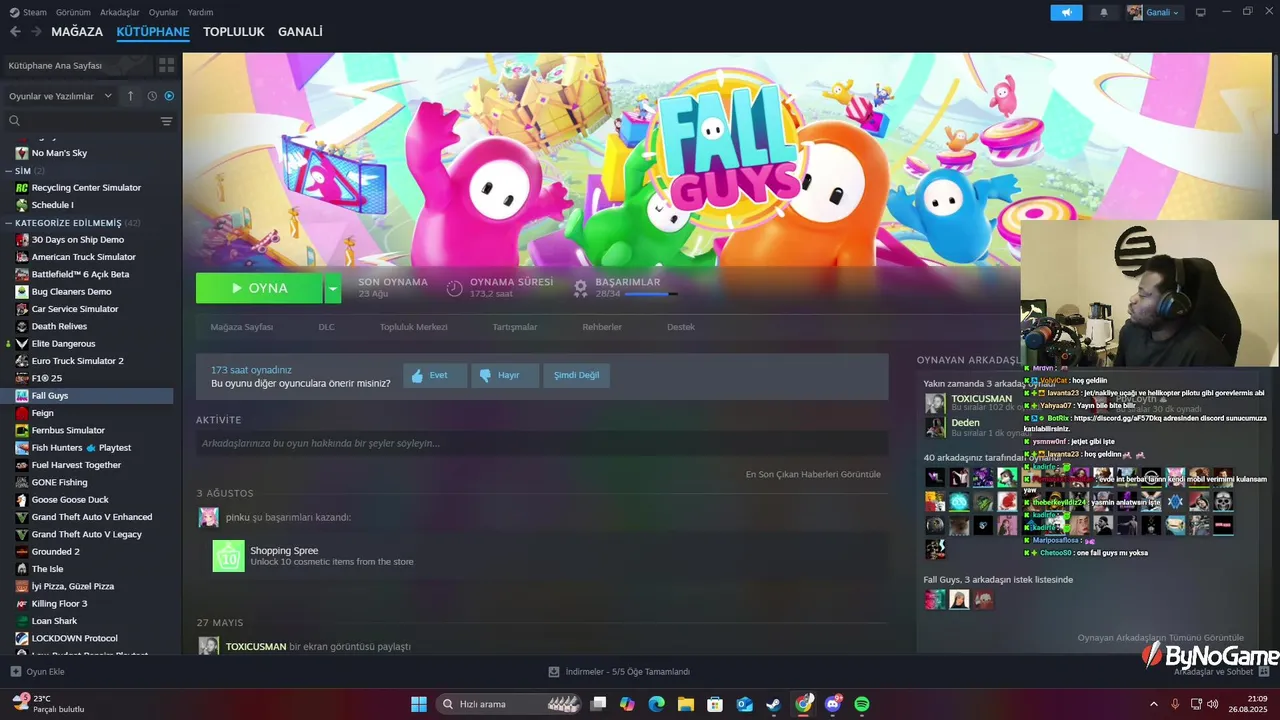Open Windows Start menu
Viewport: 1280px width, 720px height.
[x=419, y=704]
